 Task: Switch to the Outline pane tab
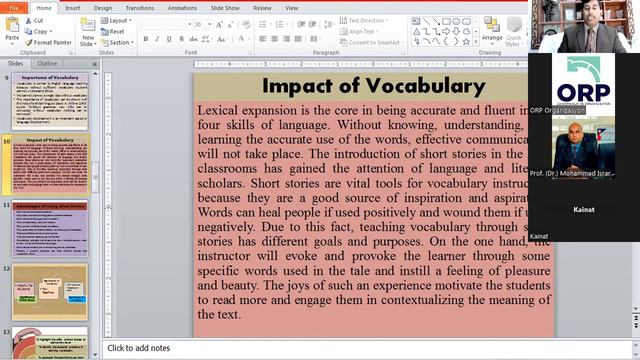click(x=47, y=63)
